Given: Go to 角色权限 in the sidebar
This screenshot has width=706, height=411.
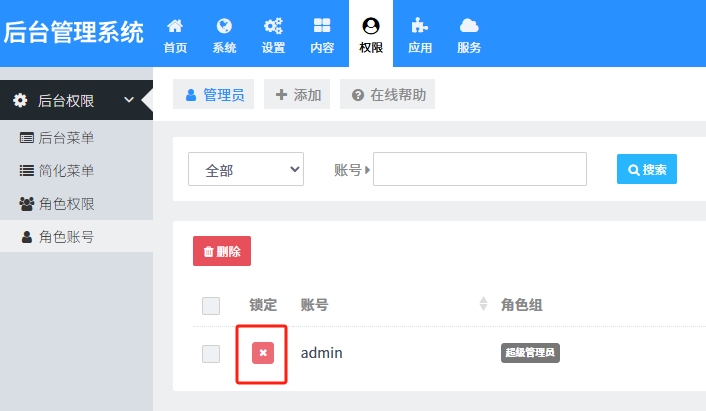Looking at the screenshot, I should (x=66, y=204).
